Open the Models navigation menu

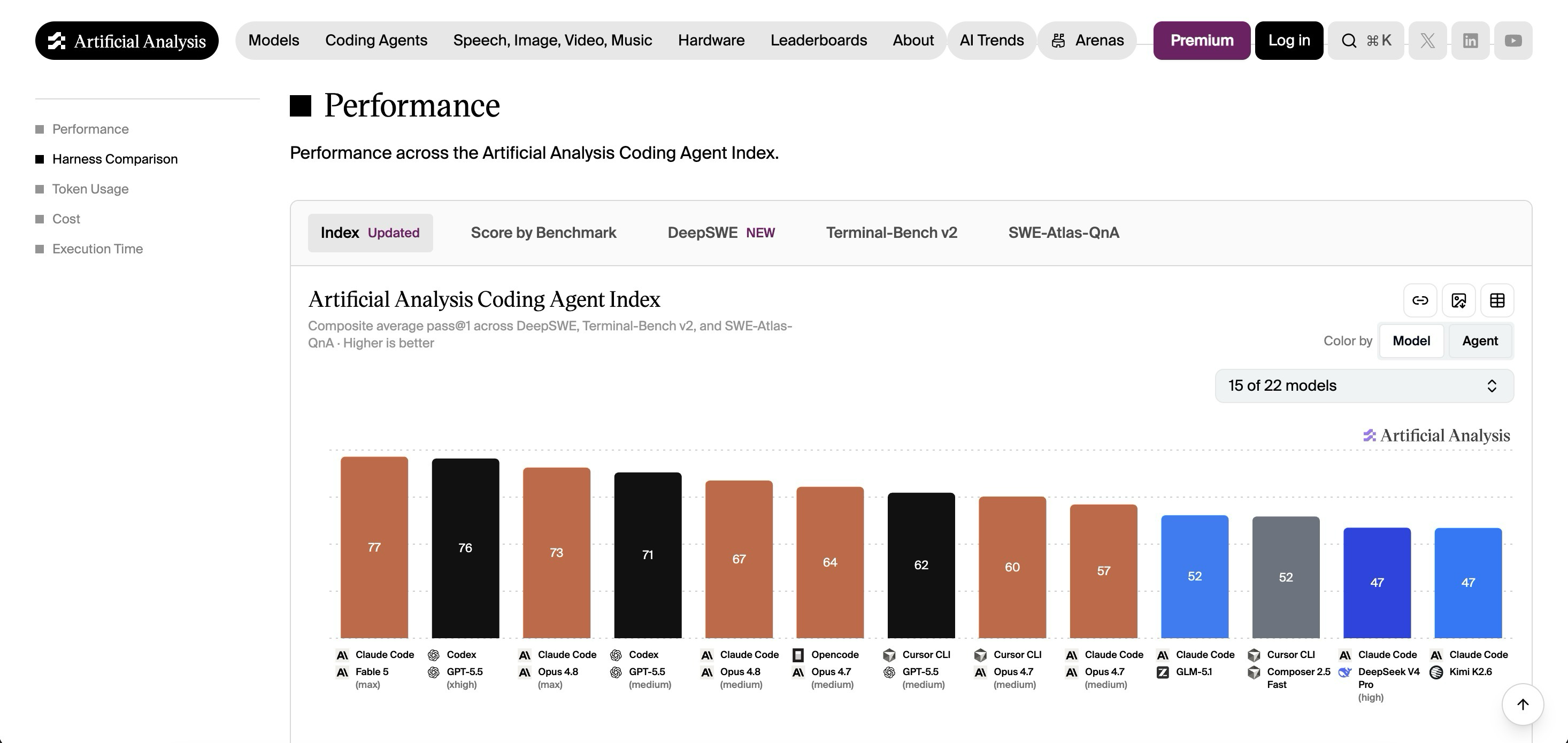(274, 40)
